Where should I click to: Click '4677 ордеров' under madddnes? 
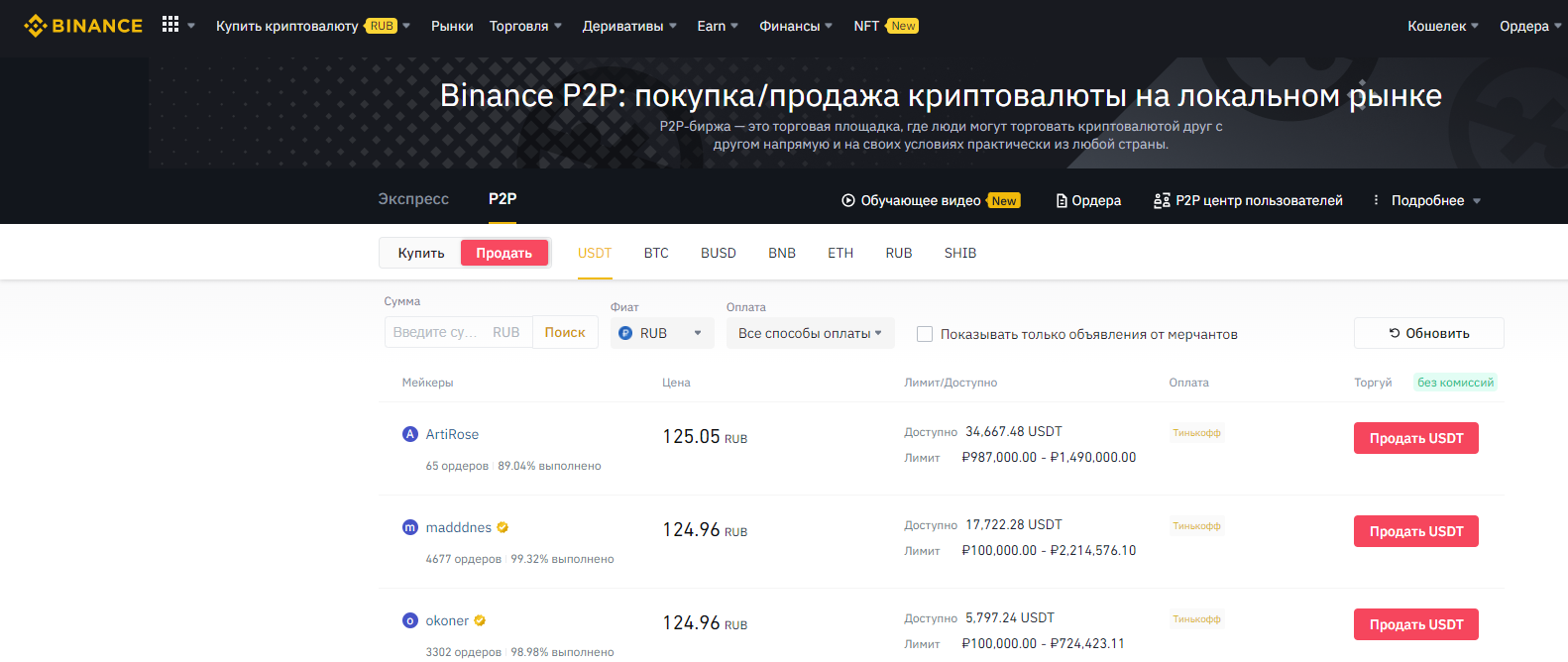(464, 559)
